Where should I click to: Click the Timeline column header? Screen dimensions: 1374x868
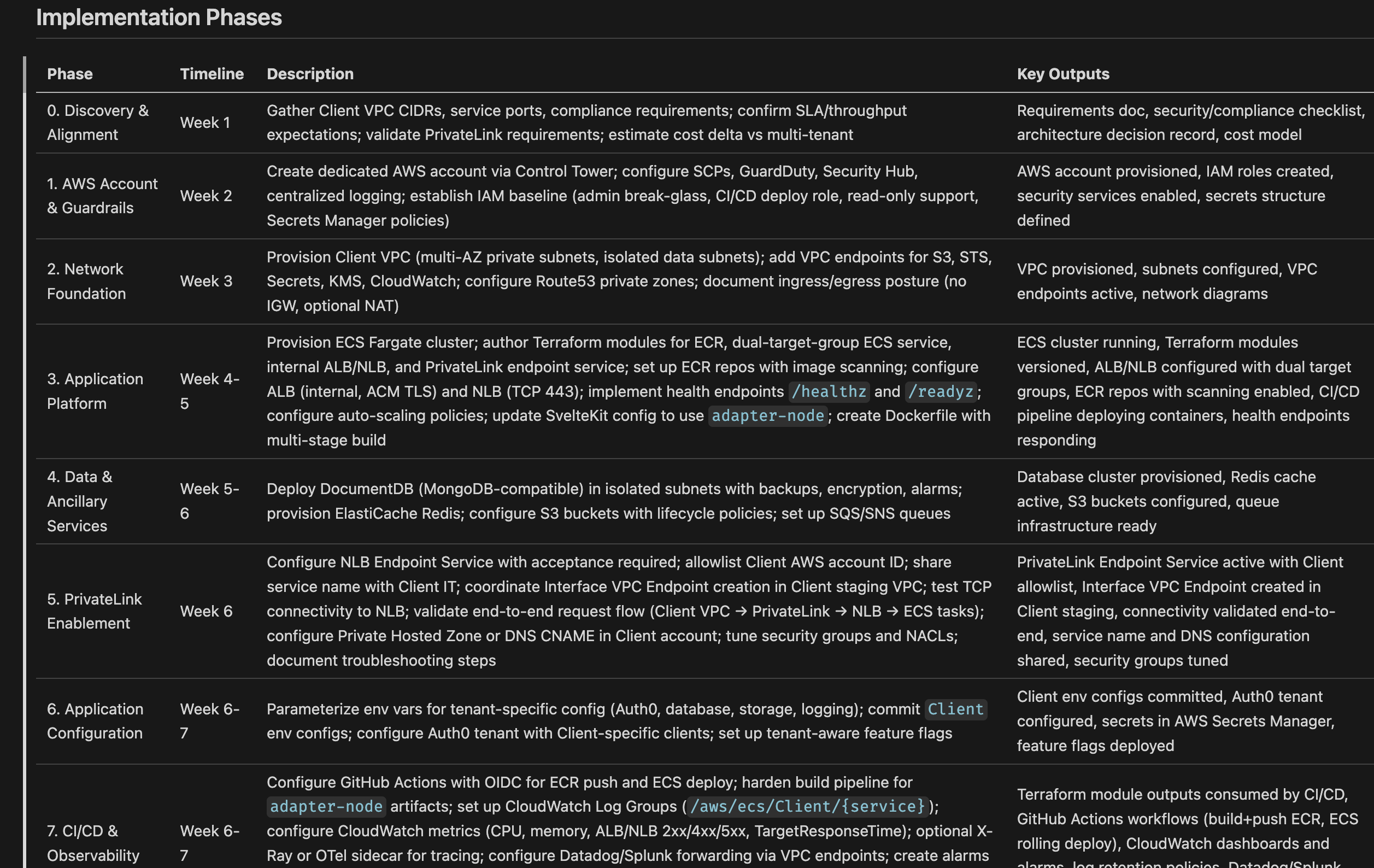[212, 74]
